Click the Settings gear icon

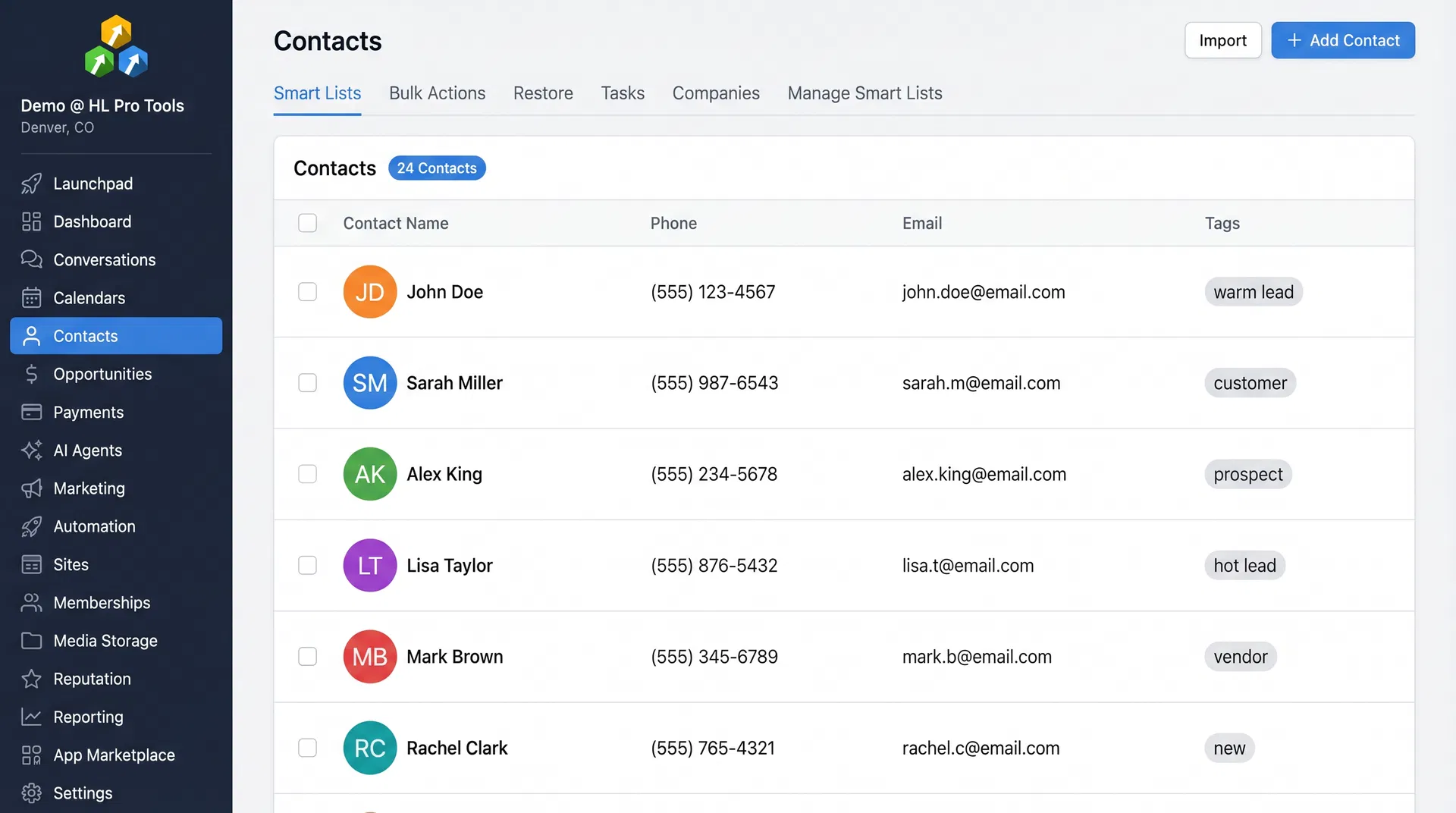point(31,793)
